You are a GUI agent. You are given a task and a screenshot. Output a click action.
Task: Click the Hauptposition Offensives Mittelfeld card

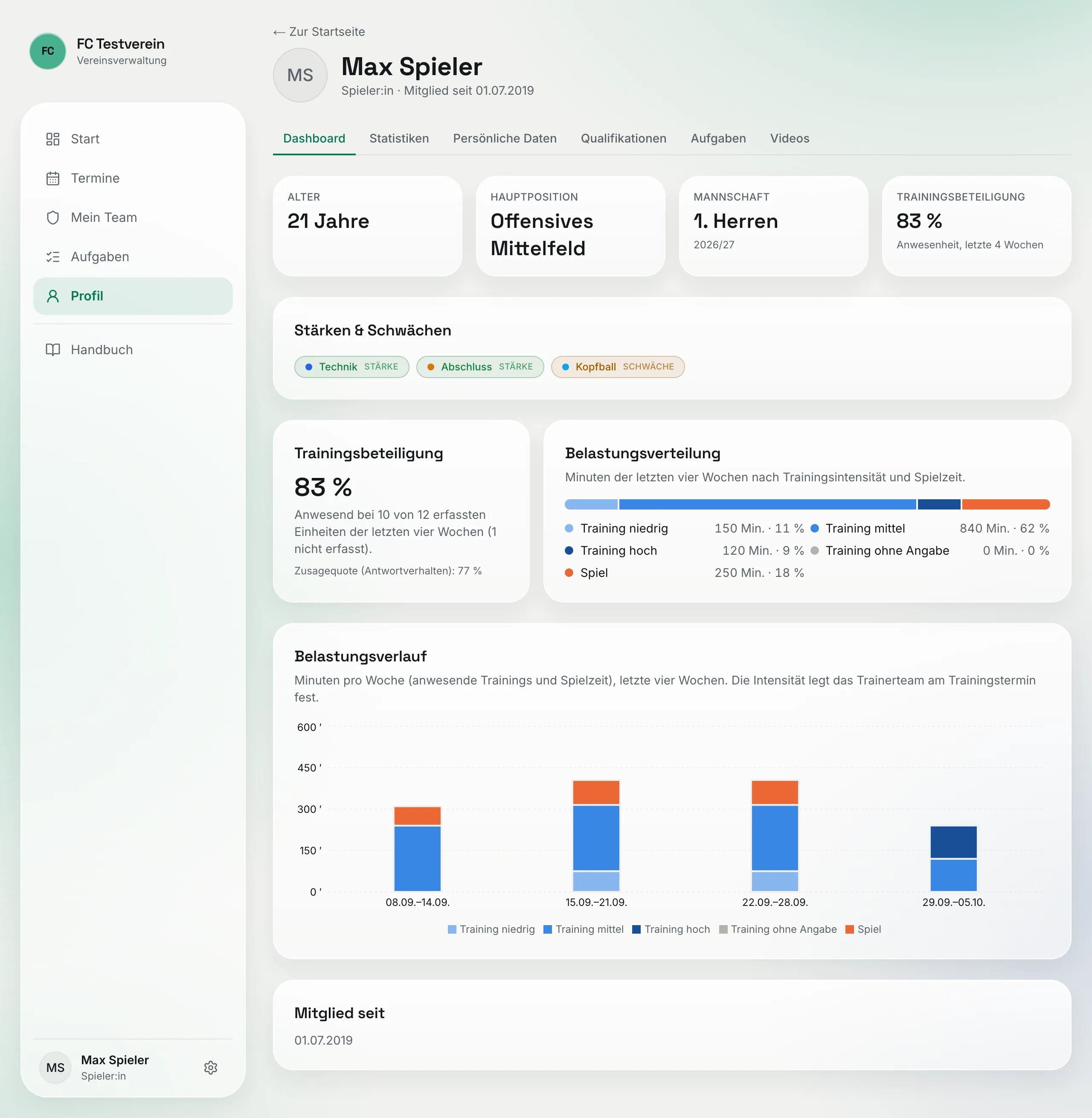click(571, 226)
